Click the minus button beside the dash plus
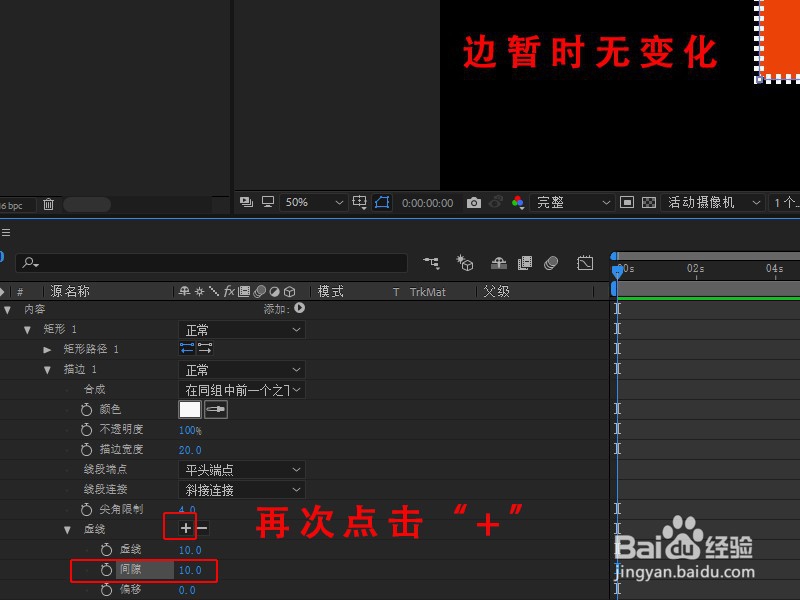 click(x=200, y=528)
